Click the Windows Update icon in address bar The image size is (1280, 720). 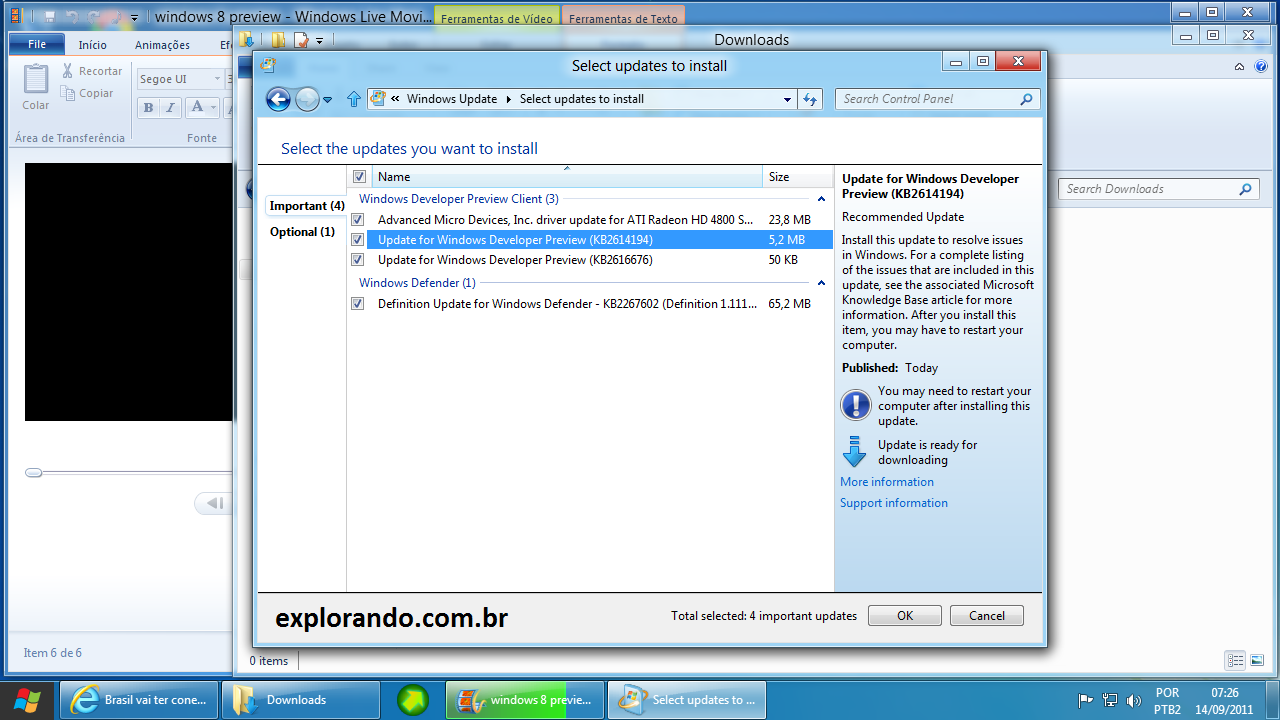377,98
